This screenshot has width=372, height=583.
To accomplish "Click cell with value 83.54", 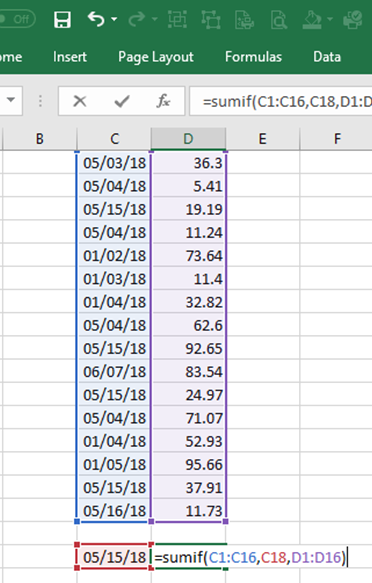I will pos(188,371).
